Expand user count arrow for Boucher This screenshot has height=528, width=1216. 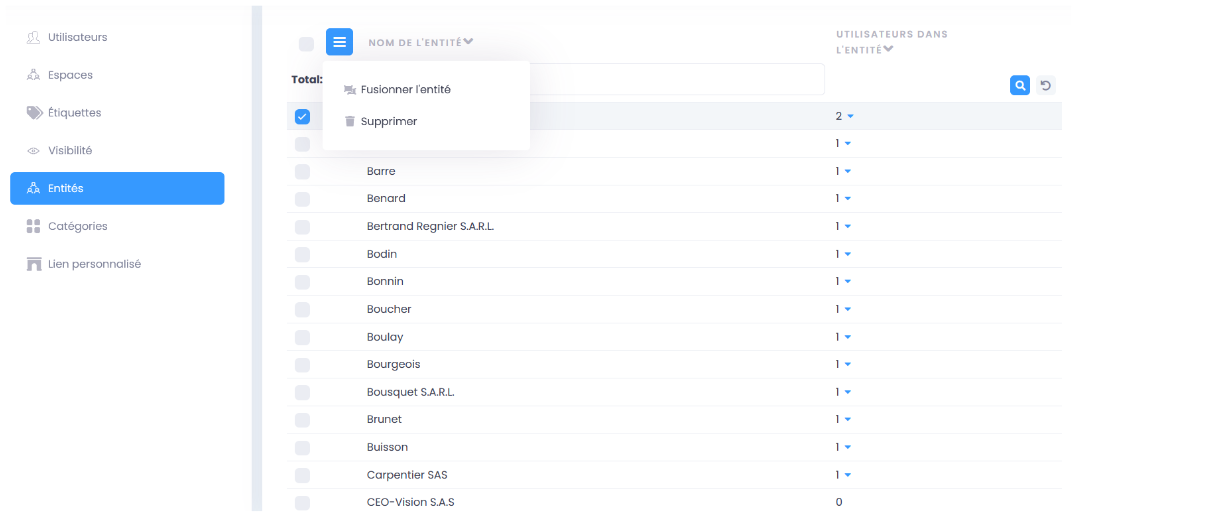847,309
